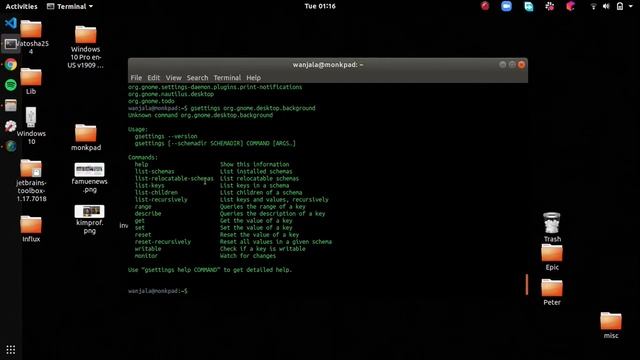Click 'Use "gsettings help COMMAND"' line
640x360 pixels.
click(x=210, y=270)
